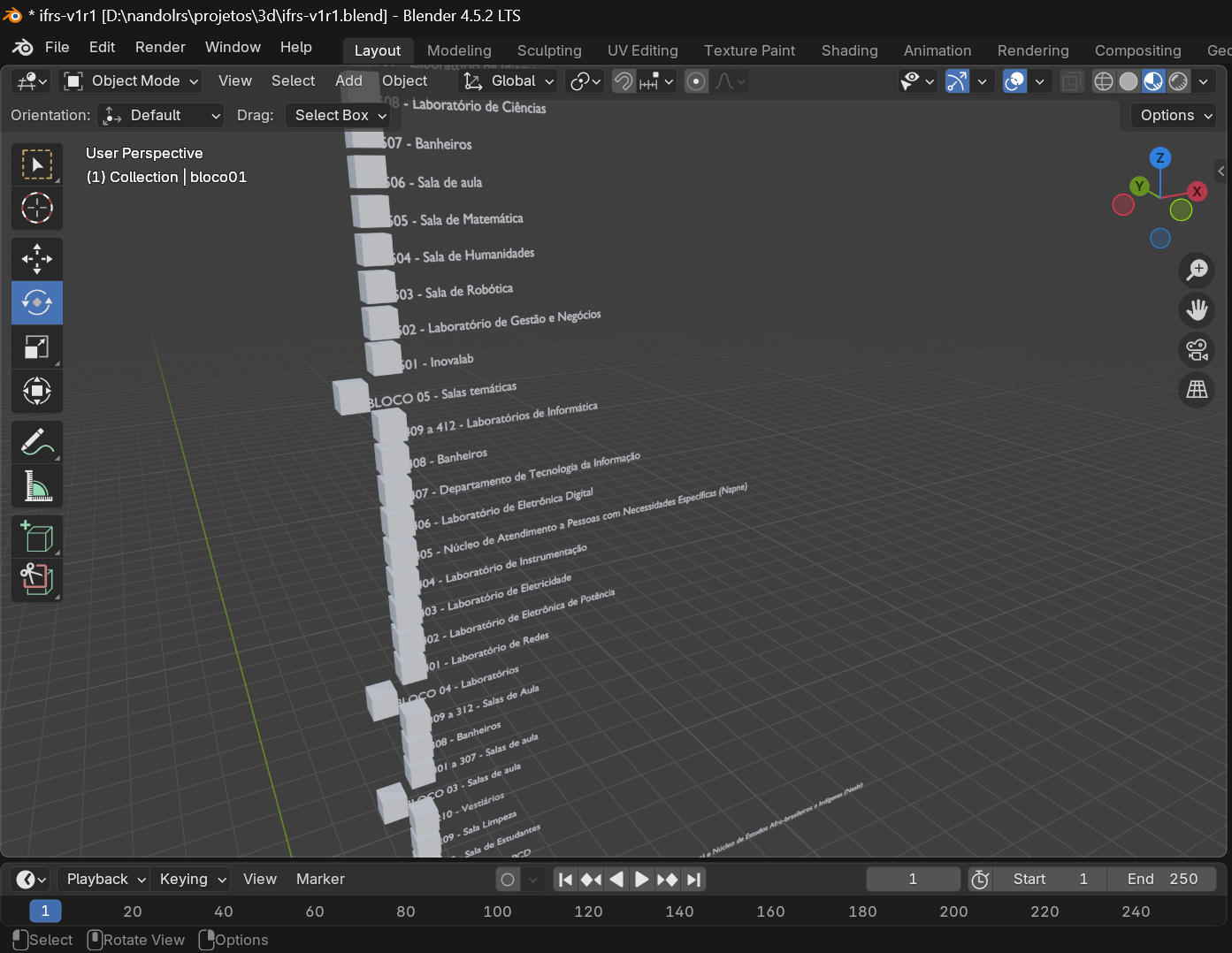Enable proportional editing toggle
1232x953 pixels.
click(696, 81)
